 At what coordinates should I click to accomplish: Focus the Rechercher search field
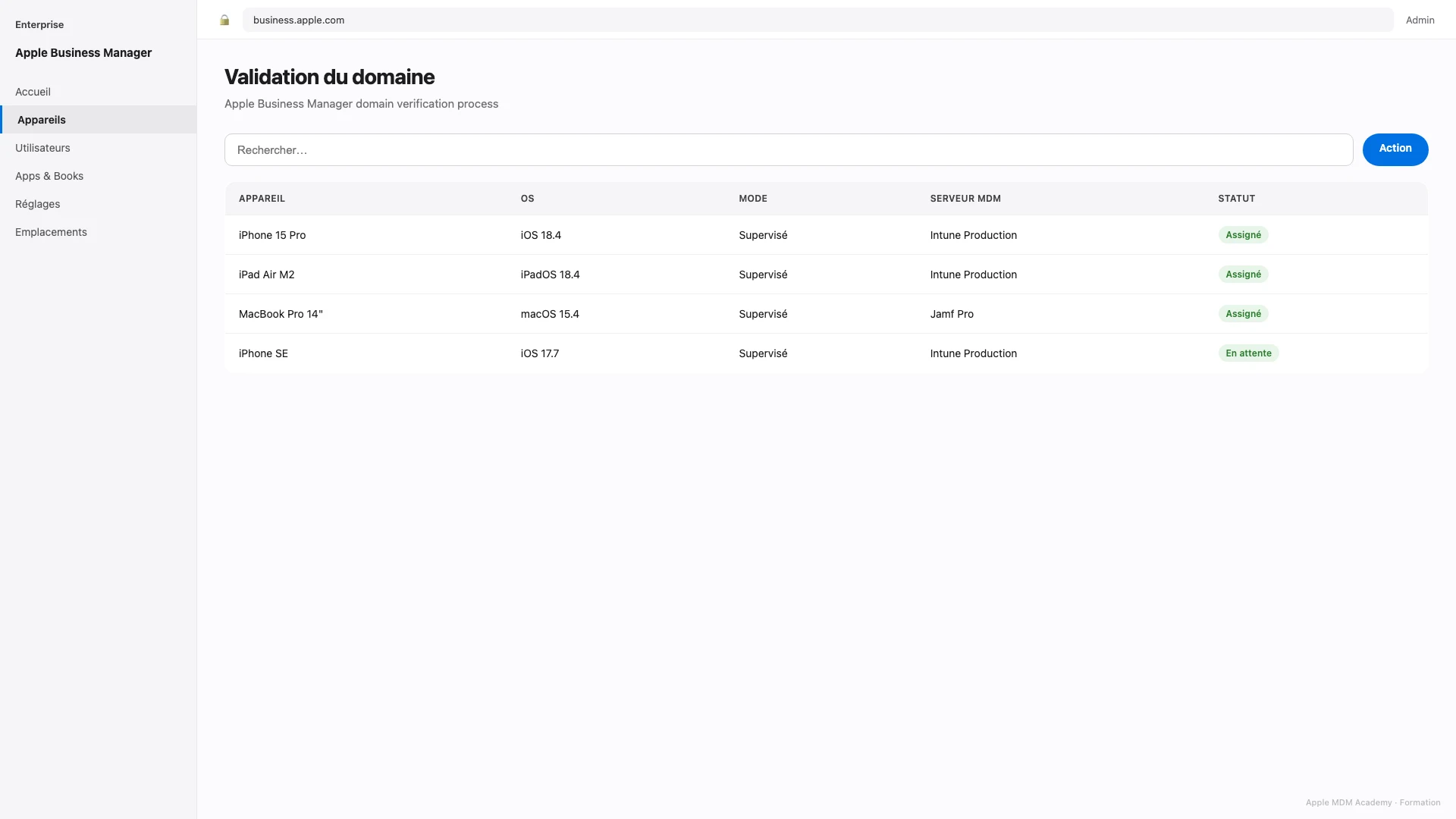point(789,150)
